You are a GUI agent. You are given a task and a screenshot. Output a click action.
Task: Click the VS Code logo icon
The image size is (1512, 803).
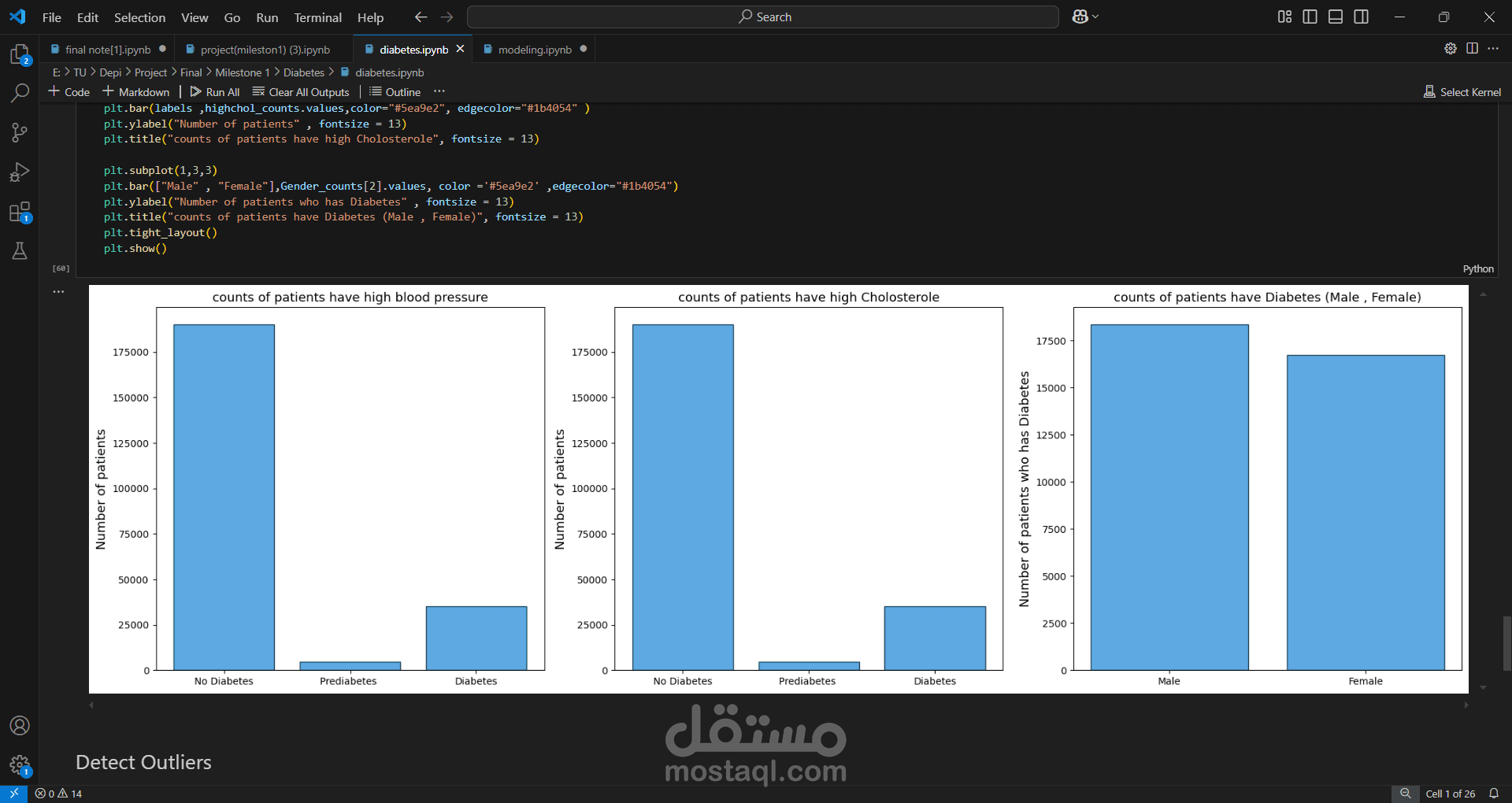pyautogui.click(x=17, y=17)
